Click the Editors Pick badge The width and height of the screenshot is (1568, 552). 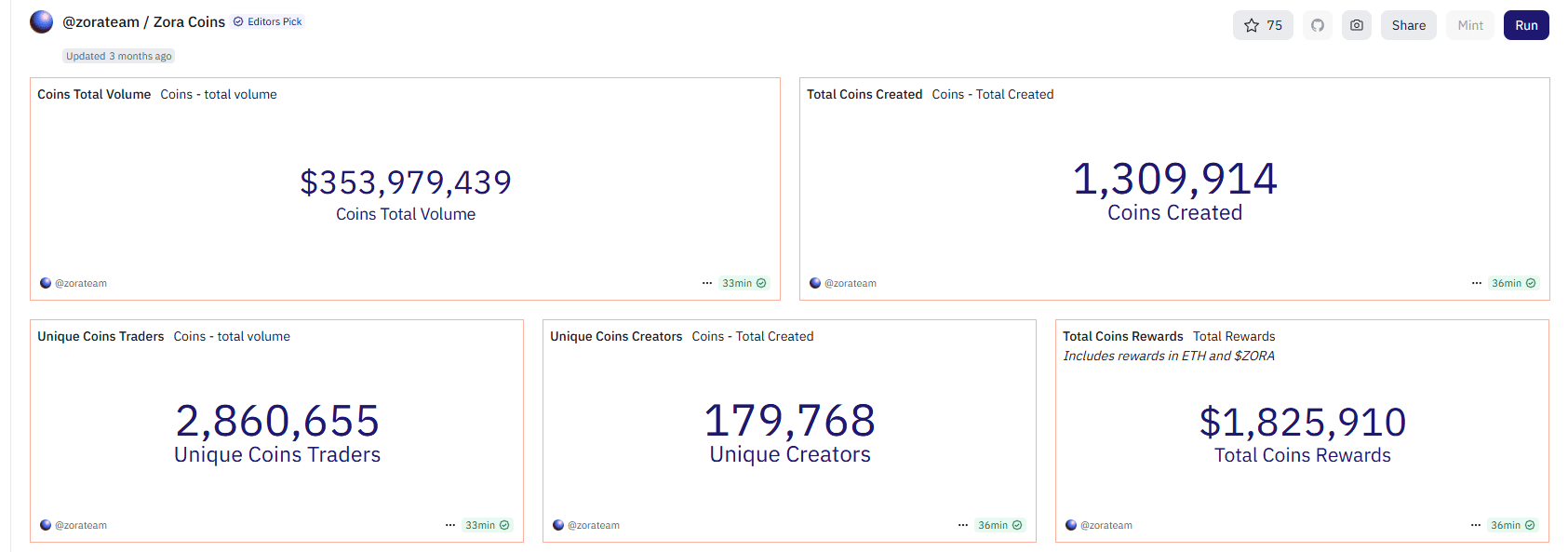coord(268,21)
